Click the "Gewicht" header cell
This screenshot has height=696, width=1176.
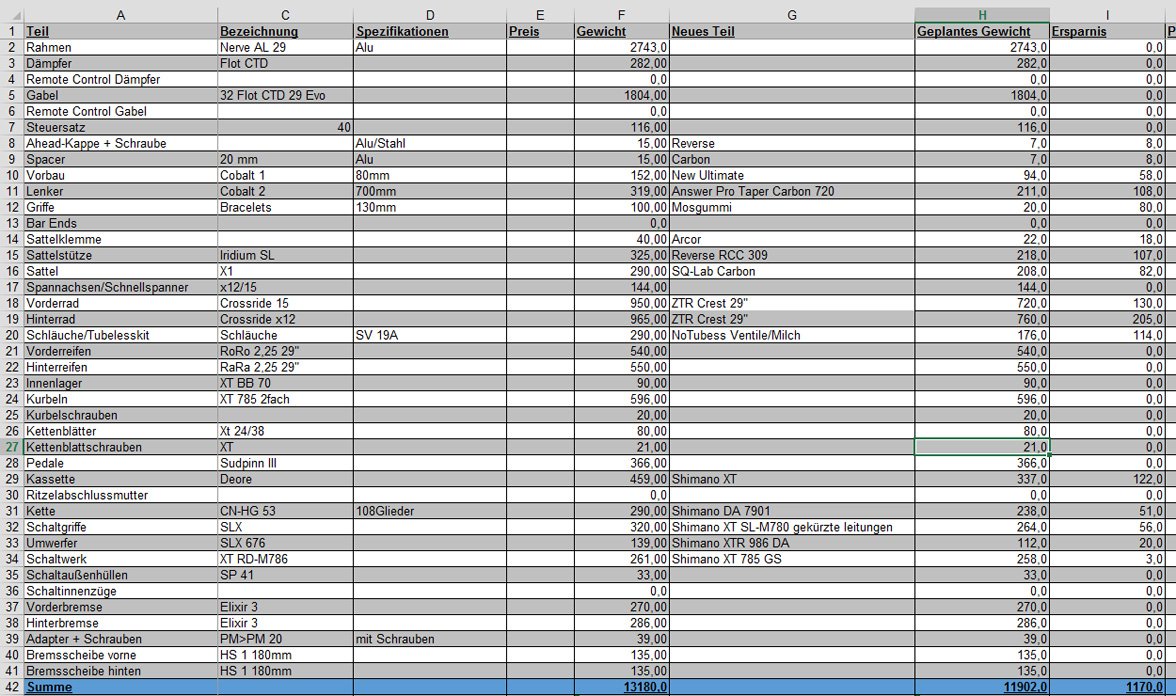click(x=621, y=32)
